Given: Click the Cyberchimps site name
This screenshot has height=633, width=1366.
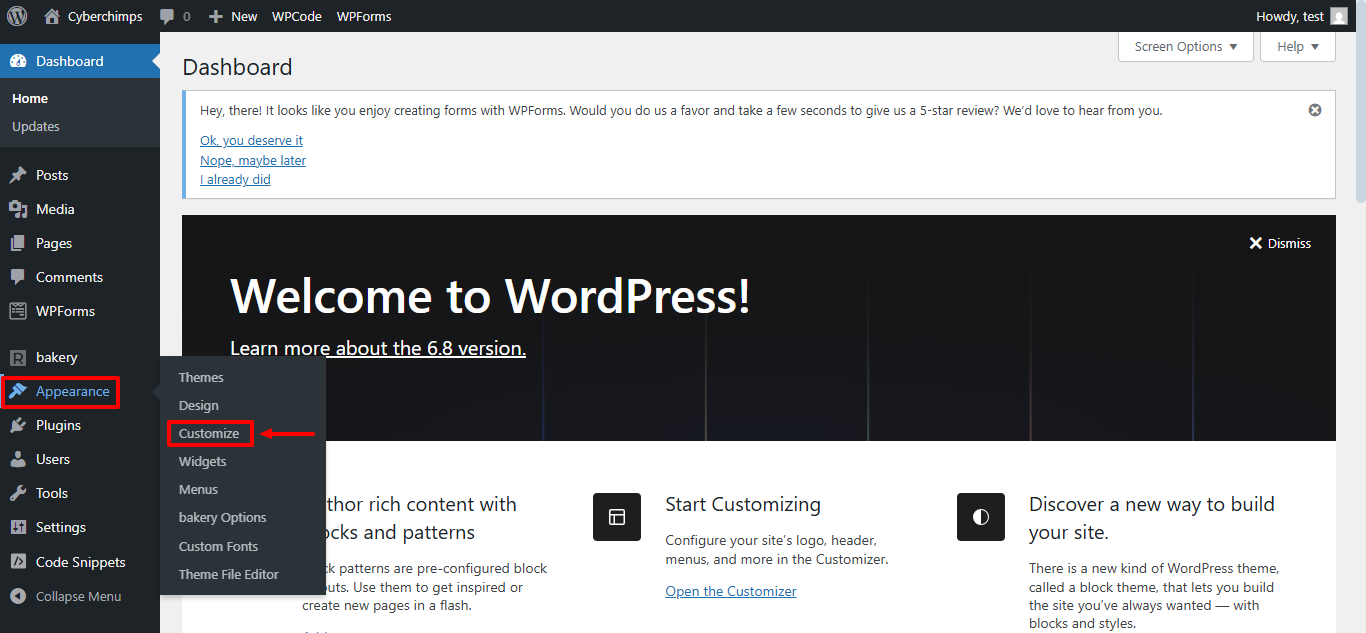Looking at the screenshot, I should click(x=105, y=16).
